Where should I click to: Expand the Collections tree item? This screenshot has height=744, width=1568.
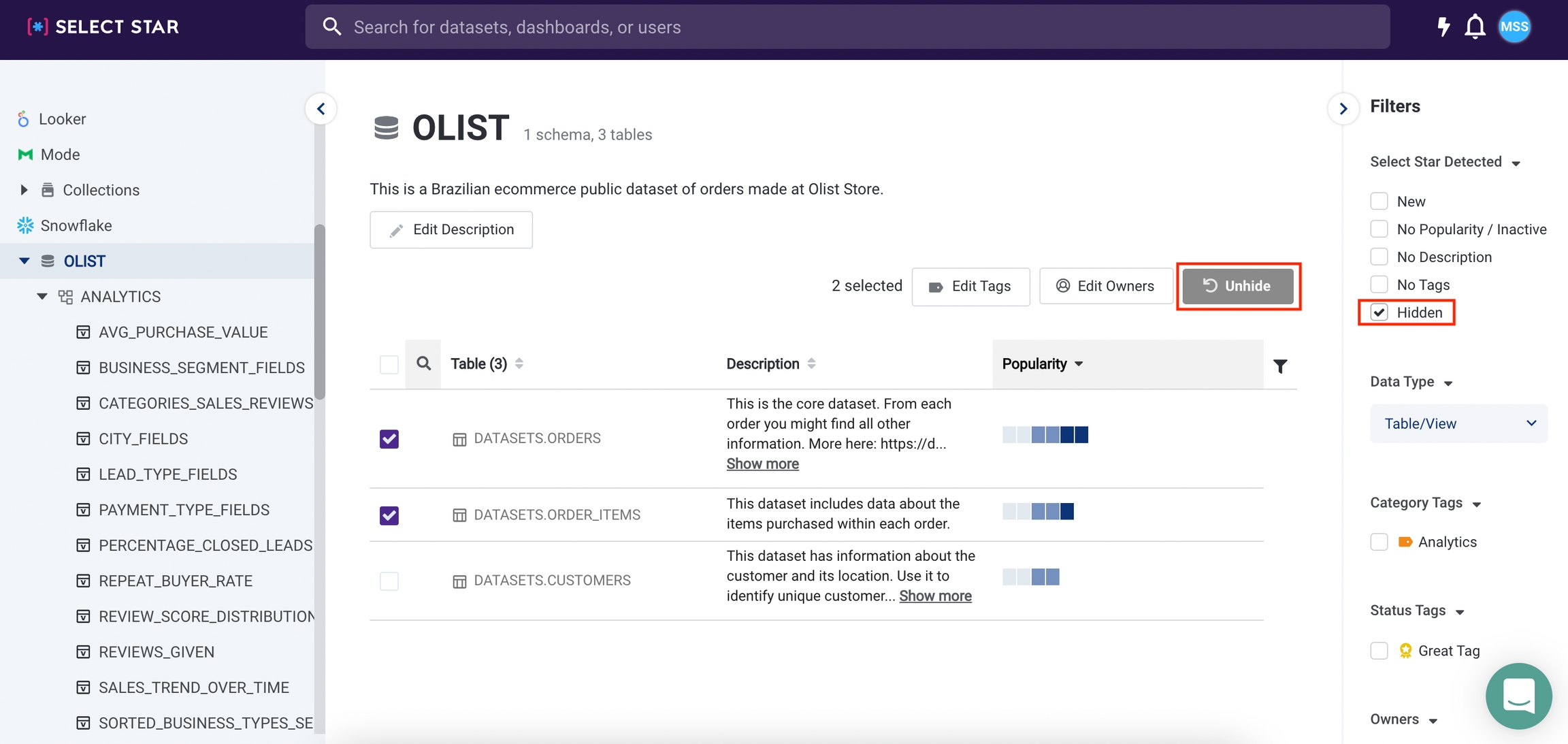click(x=24, y=190)
